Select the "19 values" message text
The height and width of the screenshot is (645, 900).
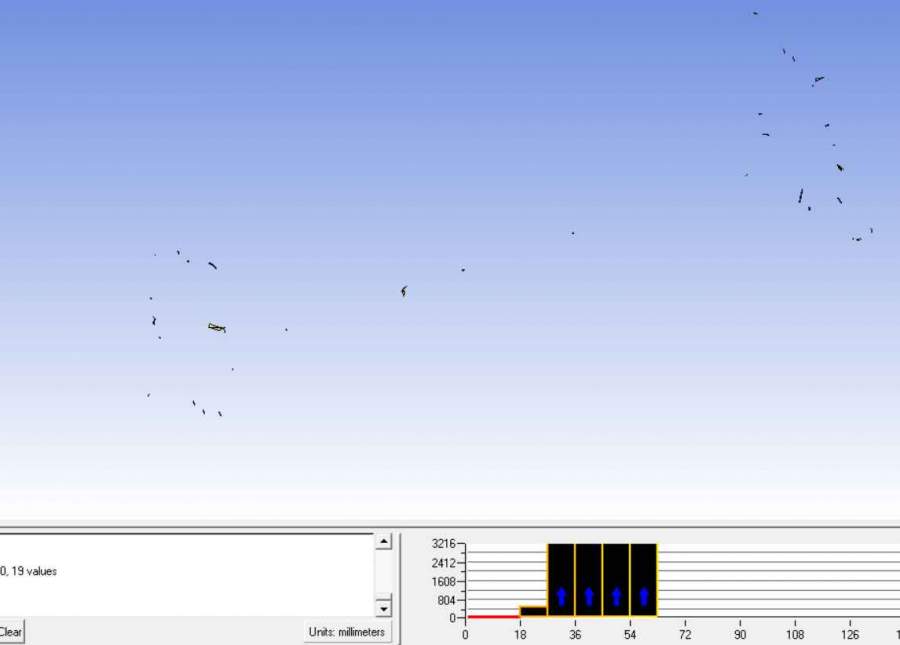tap(34, 571)
